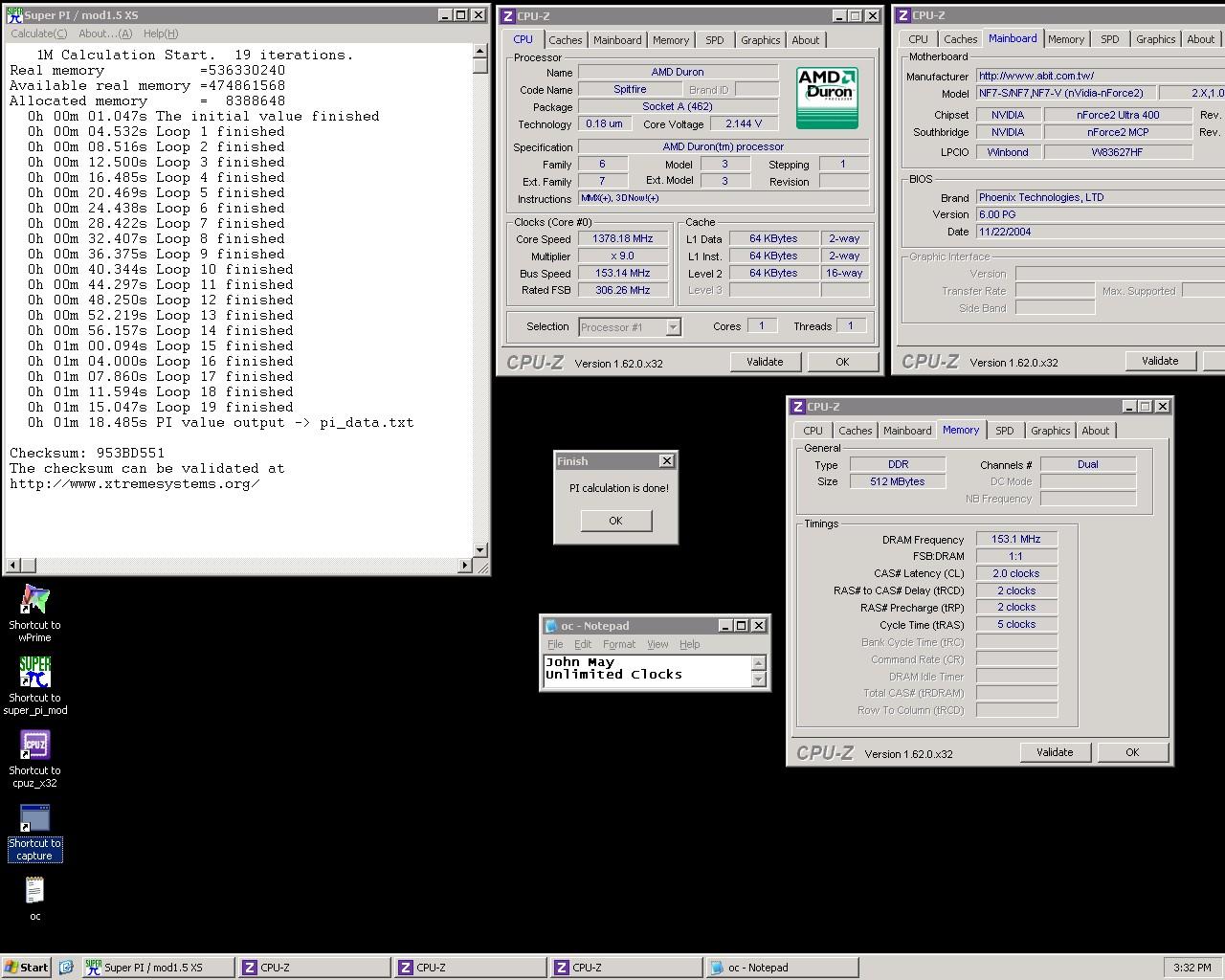
Task: Select Graphics tab in the Mainboard CPU-Z window
Action: 1156,39
